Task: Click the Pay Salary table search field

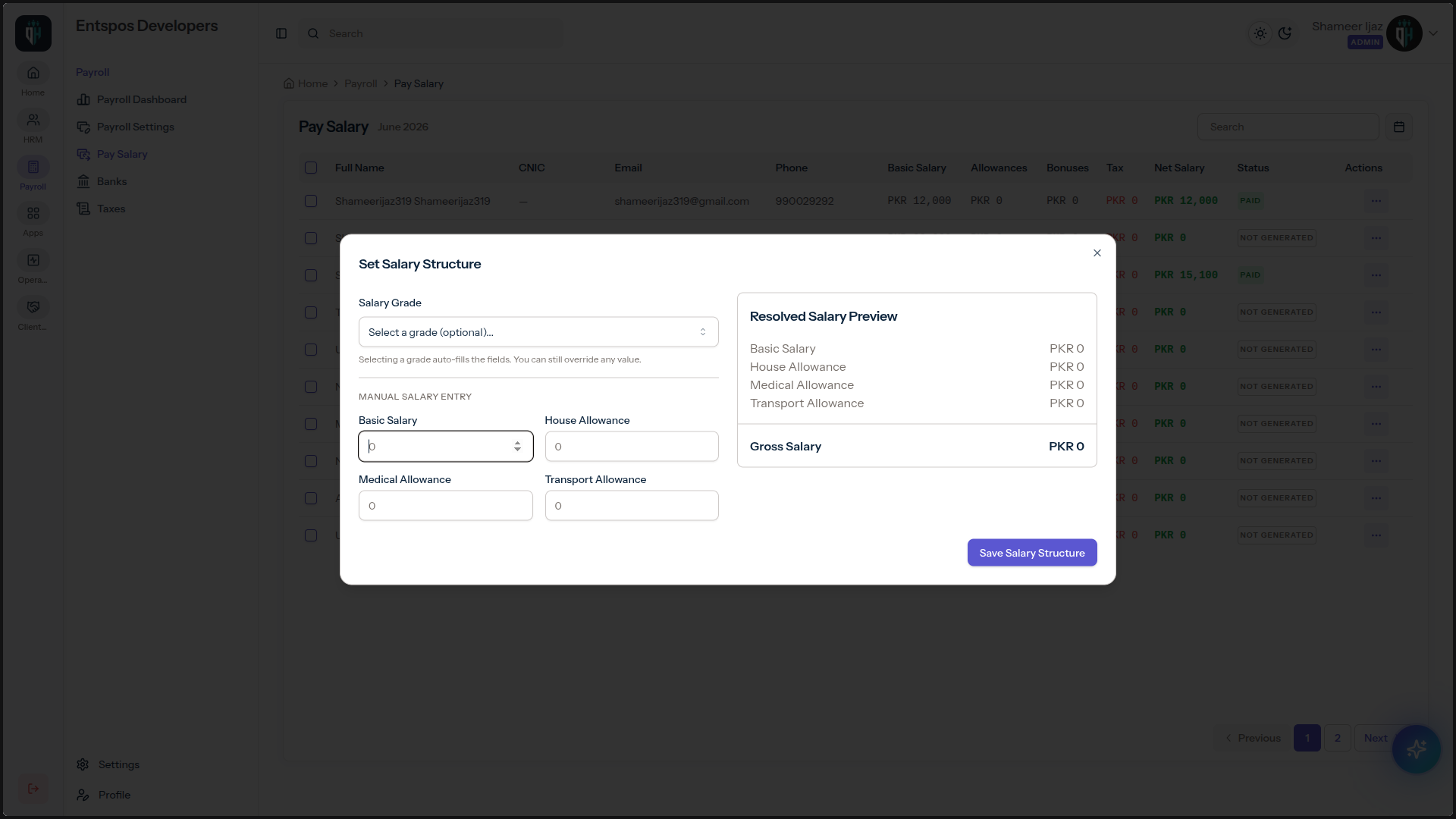Action: click(x=1288, y=127)
